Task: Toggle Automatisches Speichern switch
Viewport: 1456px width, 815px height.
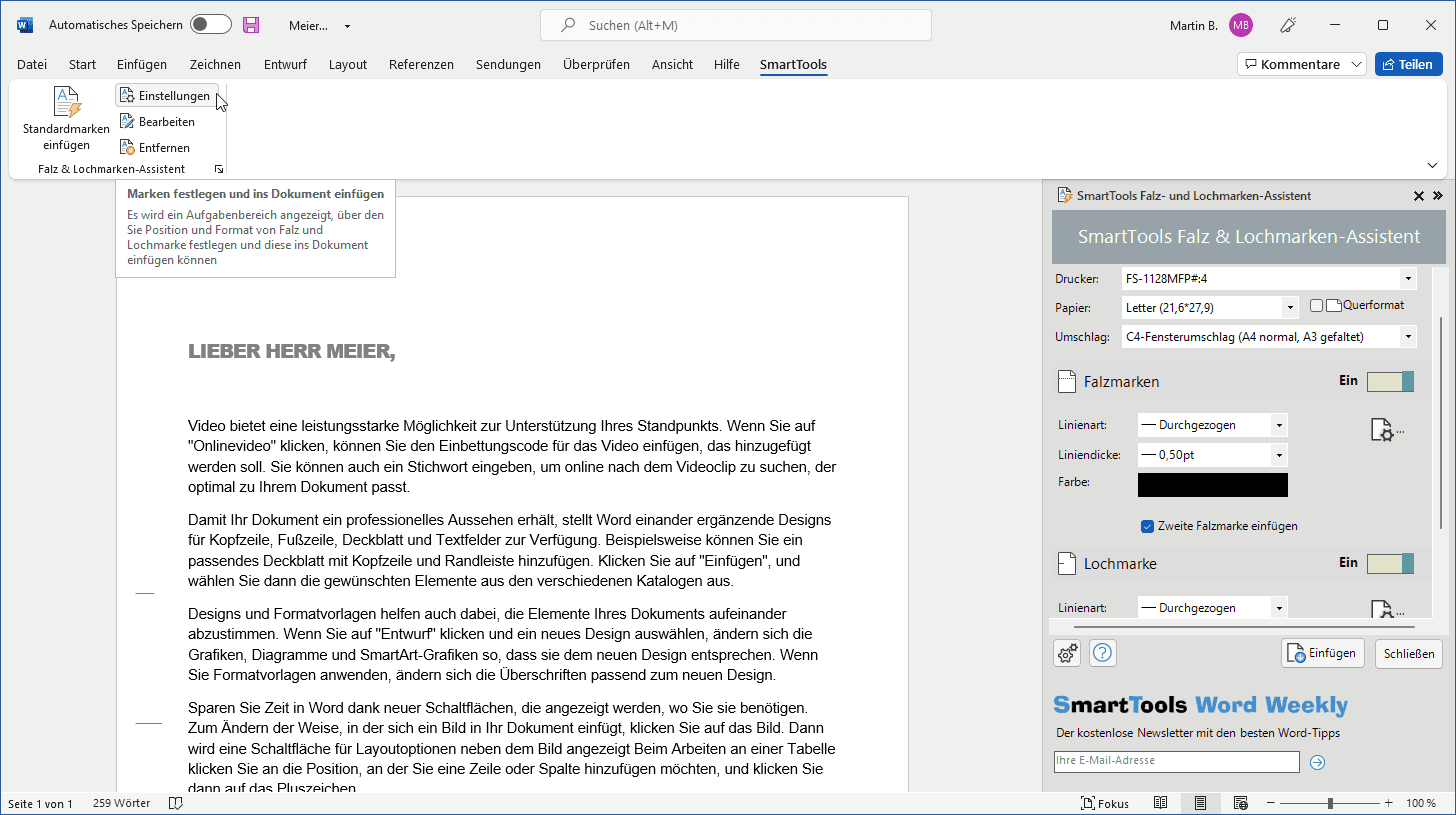Action: [210, 25]
